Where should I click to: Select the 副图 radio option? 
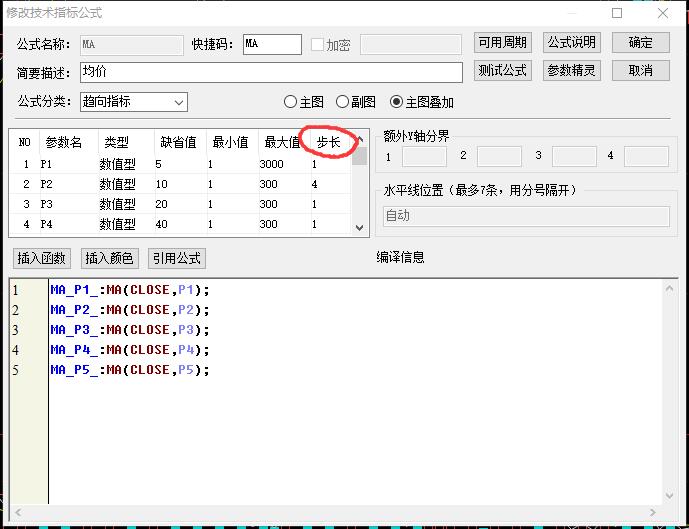tap(342, 102)
